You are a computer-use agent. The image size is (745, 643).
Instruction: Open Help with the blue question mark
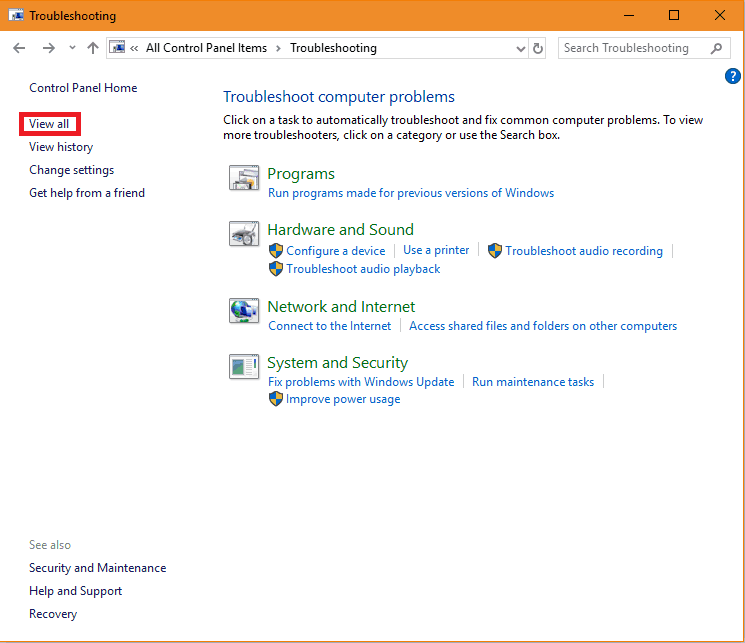point(732,76)
